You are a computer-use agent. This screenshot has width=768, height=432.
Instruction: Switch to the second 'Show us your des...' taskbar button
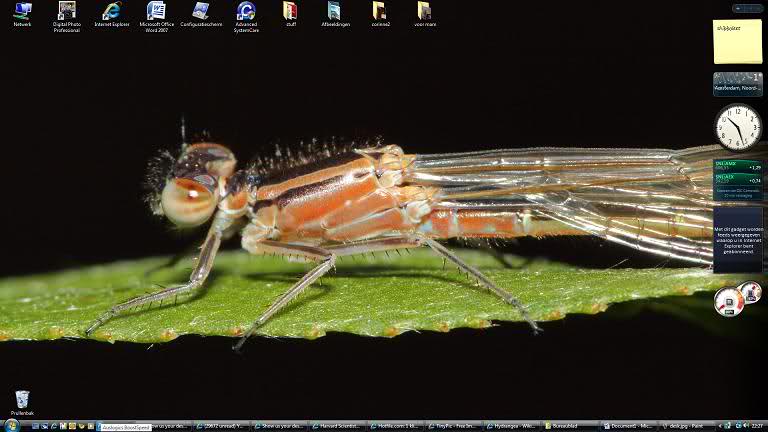pyautogui.click(x=280, y=426)
